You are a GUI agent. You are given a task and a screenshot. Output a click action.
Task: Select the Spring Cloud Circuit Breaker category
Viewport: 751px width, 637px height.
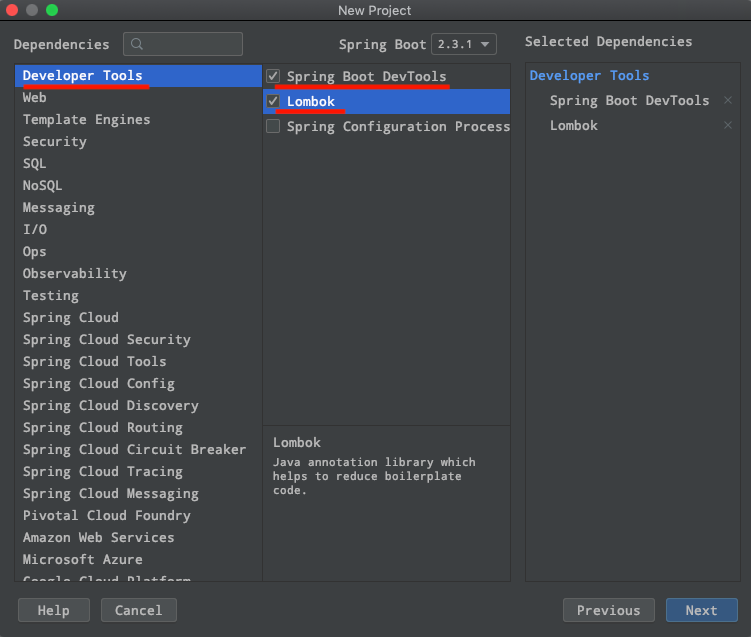[x=138, y=450]
